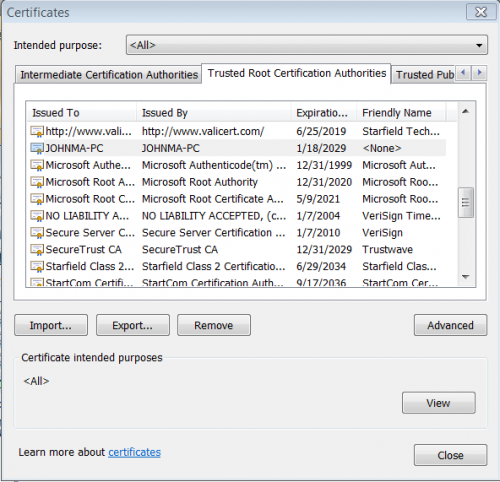The height and width of the screenshot is (482, 500).
Task: Click certificate icon beside Microsoft Root A... row
Action: tap(37, 182)
